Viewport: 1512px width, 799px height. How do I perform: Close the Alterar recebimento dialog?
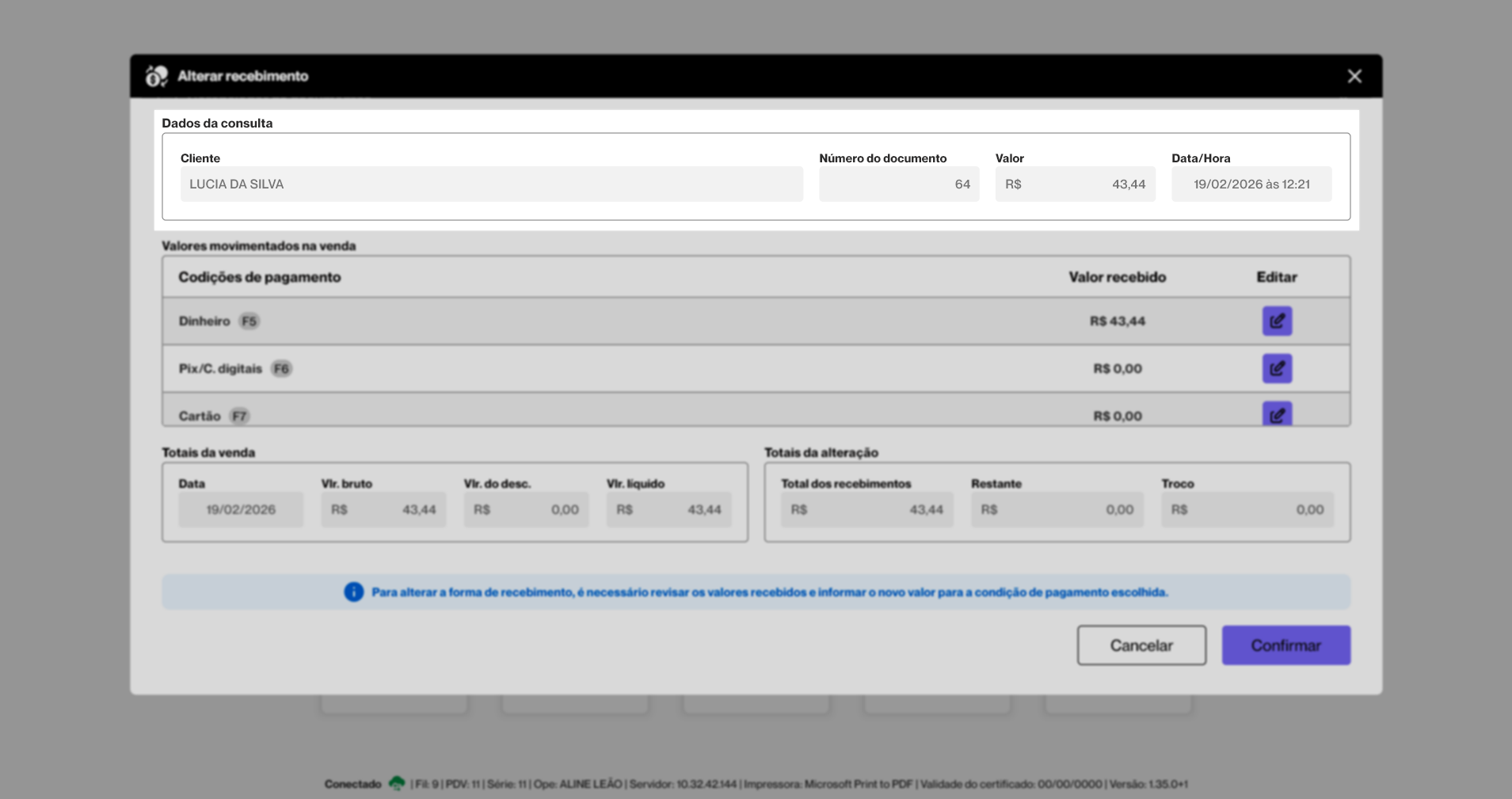(1354, 76)
